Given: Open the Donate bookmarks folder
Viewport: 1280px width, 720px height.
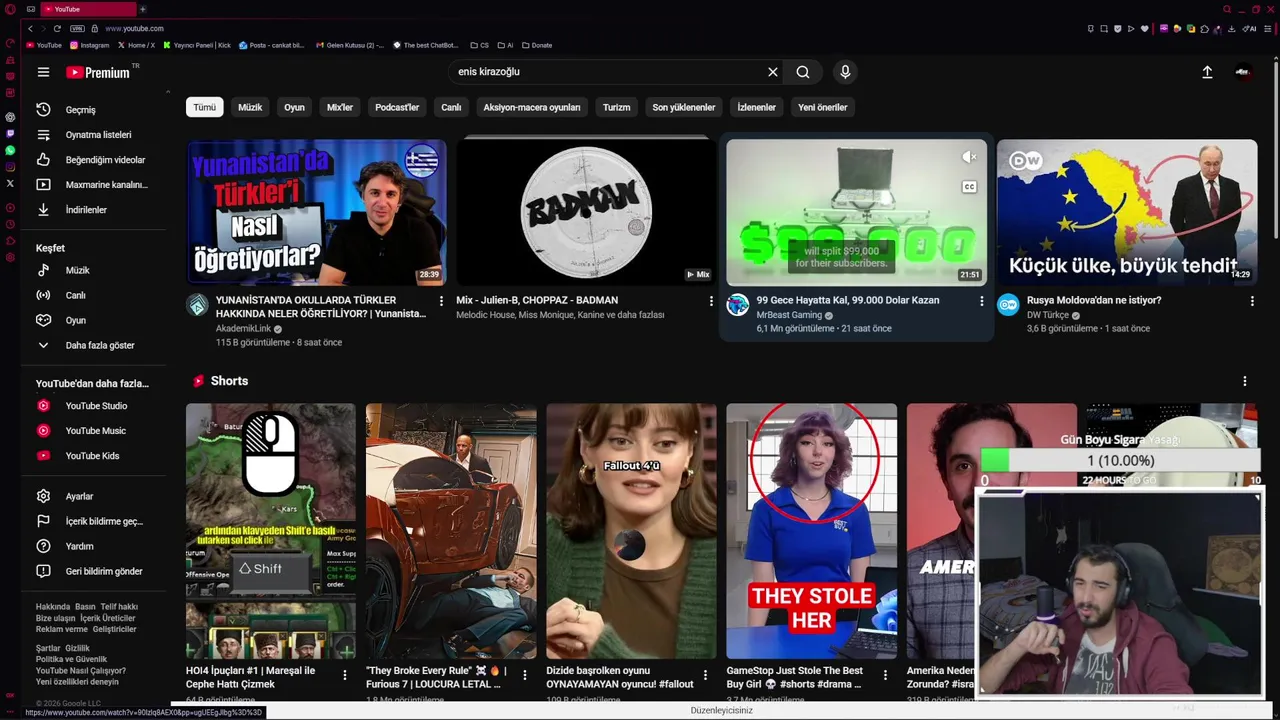Looking at the screenshot, I should [537, 45].
